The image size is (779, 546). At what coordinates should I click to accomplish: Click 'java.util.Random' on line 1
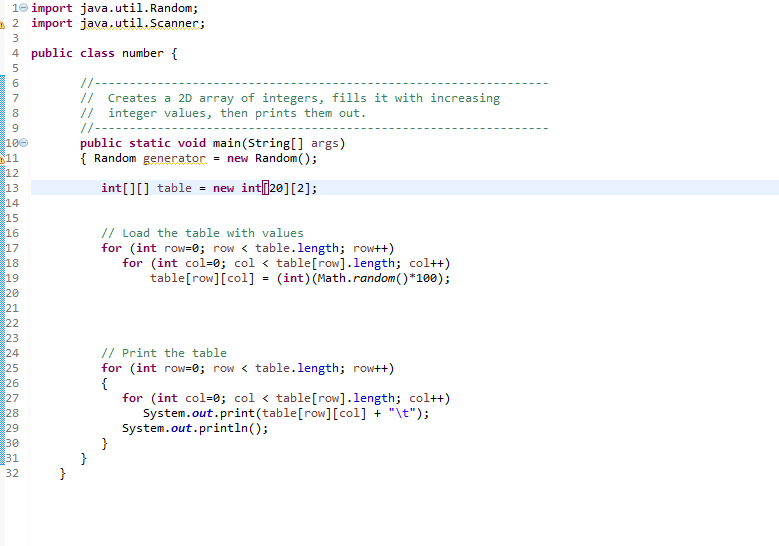tap(136, 8)
